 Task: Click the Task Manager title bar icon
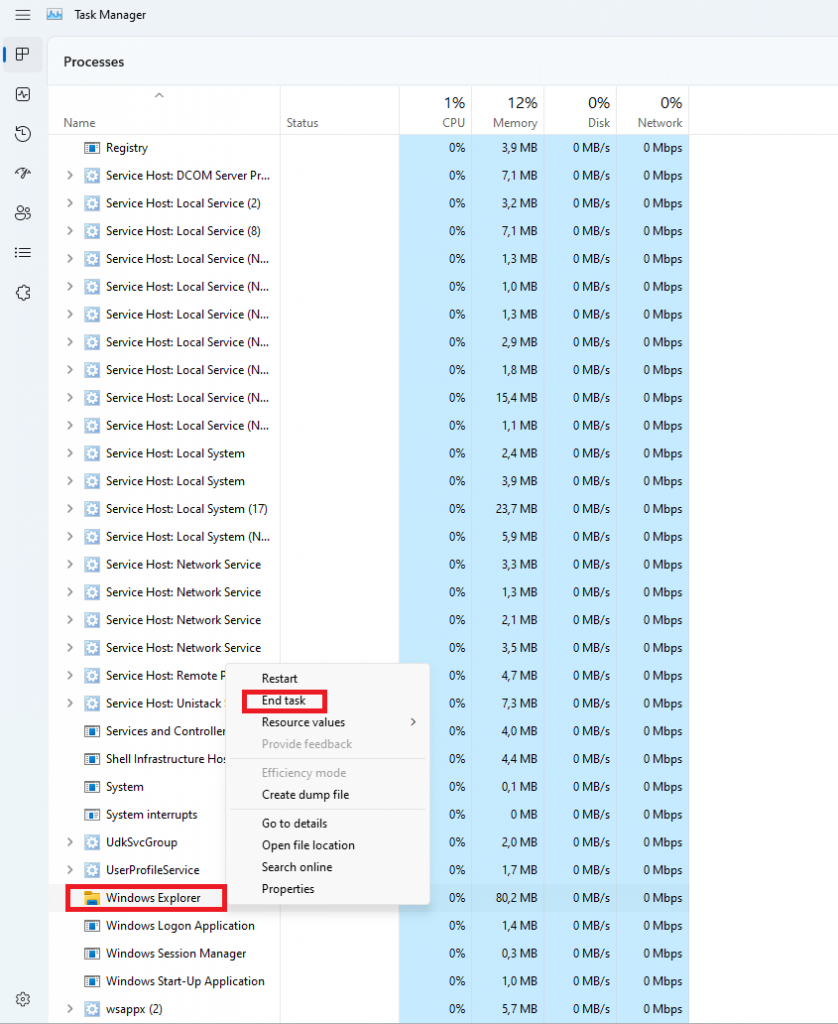pos(55,14)
